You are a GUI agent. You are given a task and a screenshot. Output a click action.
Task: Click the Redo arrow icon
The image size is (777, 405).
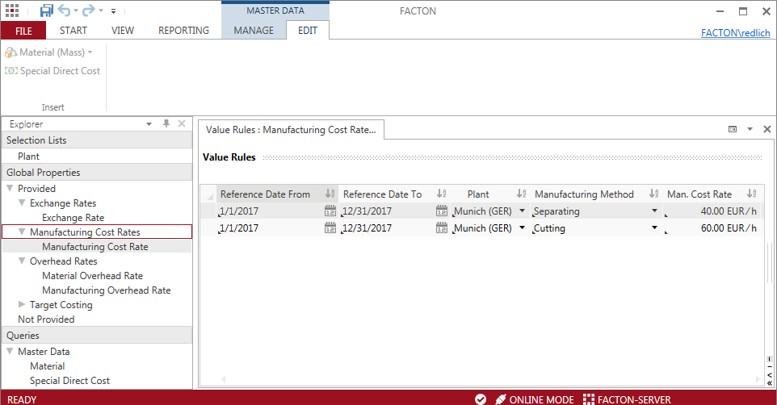tap(89, 10)
